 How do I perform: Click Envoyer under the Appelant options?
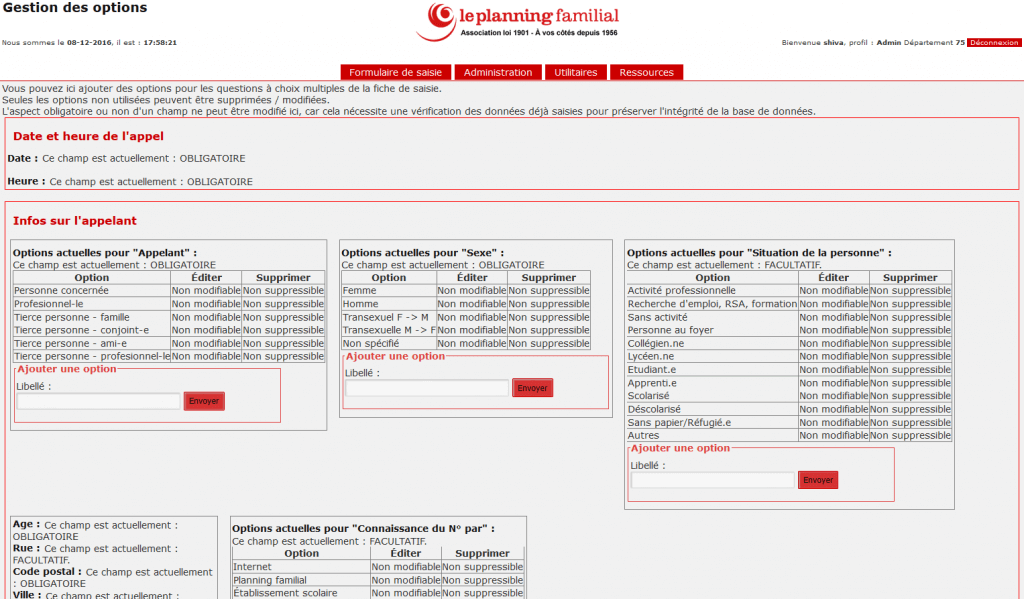[204, 401]
